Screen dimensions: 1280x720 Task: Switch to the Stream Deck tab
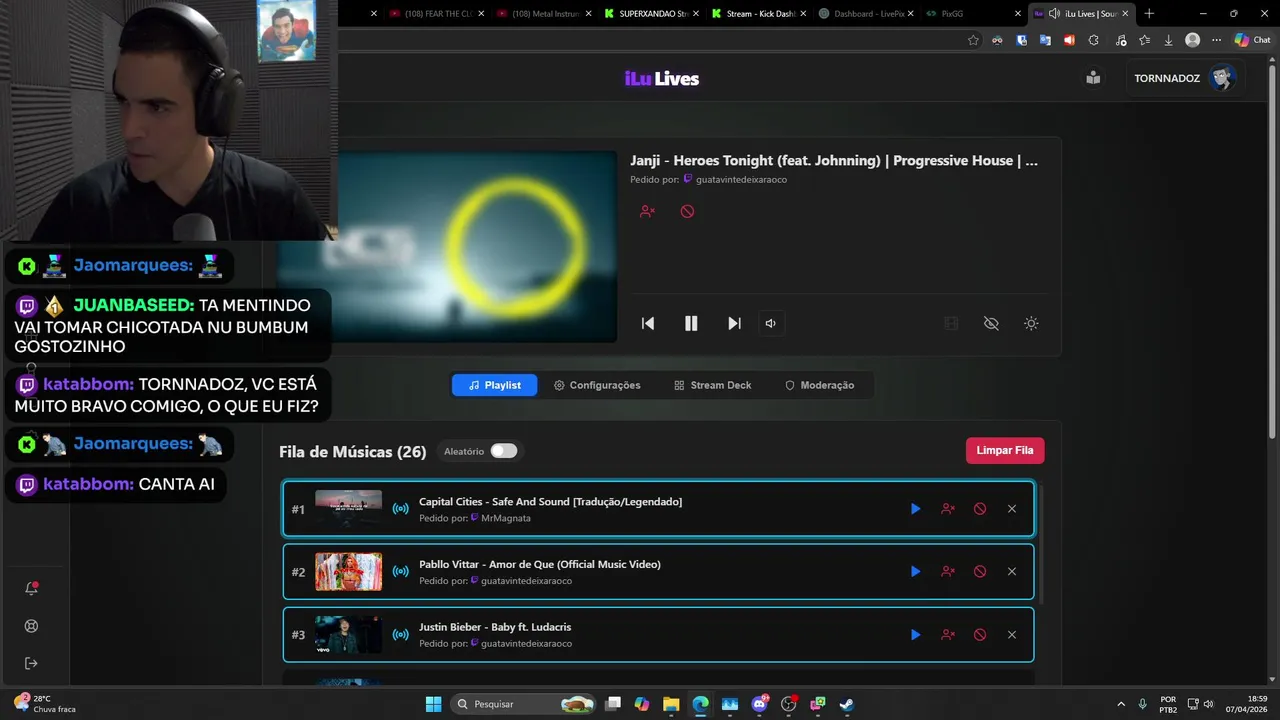click(x=712, y=385)
